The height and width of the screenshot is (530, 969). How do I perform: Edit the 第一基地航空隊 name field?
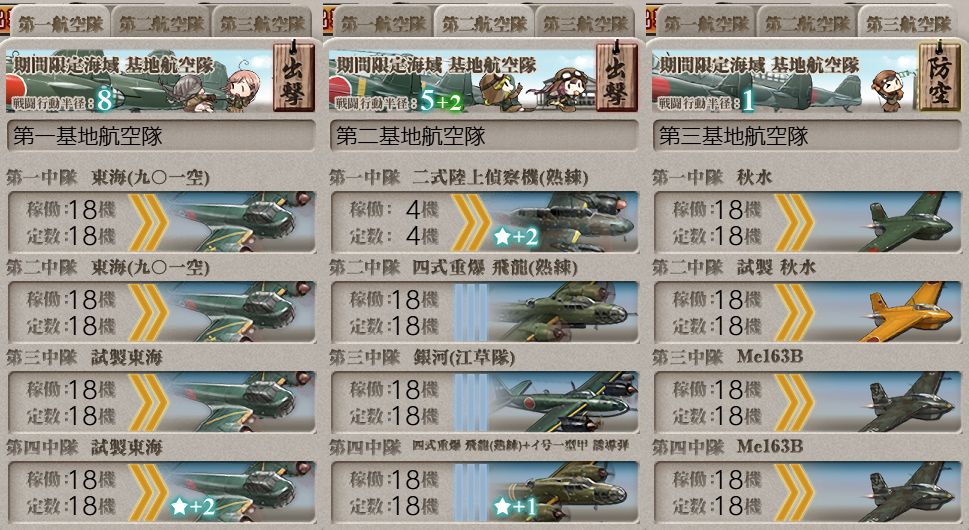tap(161, 136)
